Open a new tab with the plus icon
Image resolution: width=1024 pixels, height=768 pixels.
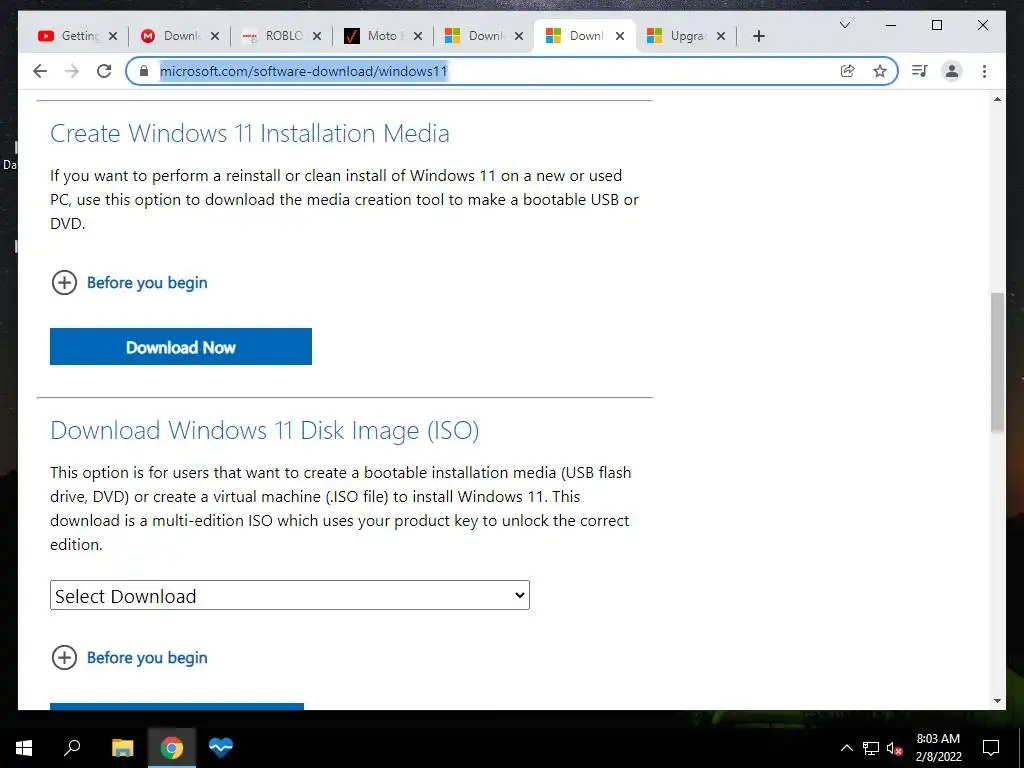(x=758, y=36)
